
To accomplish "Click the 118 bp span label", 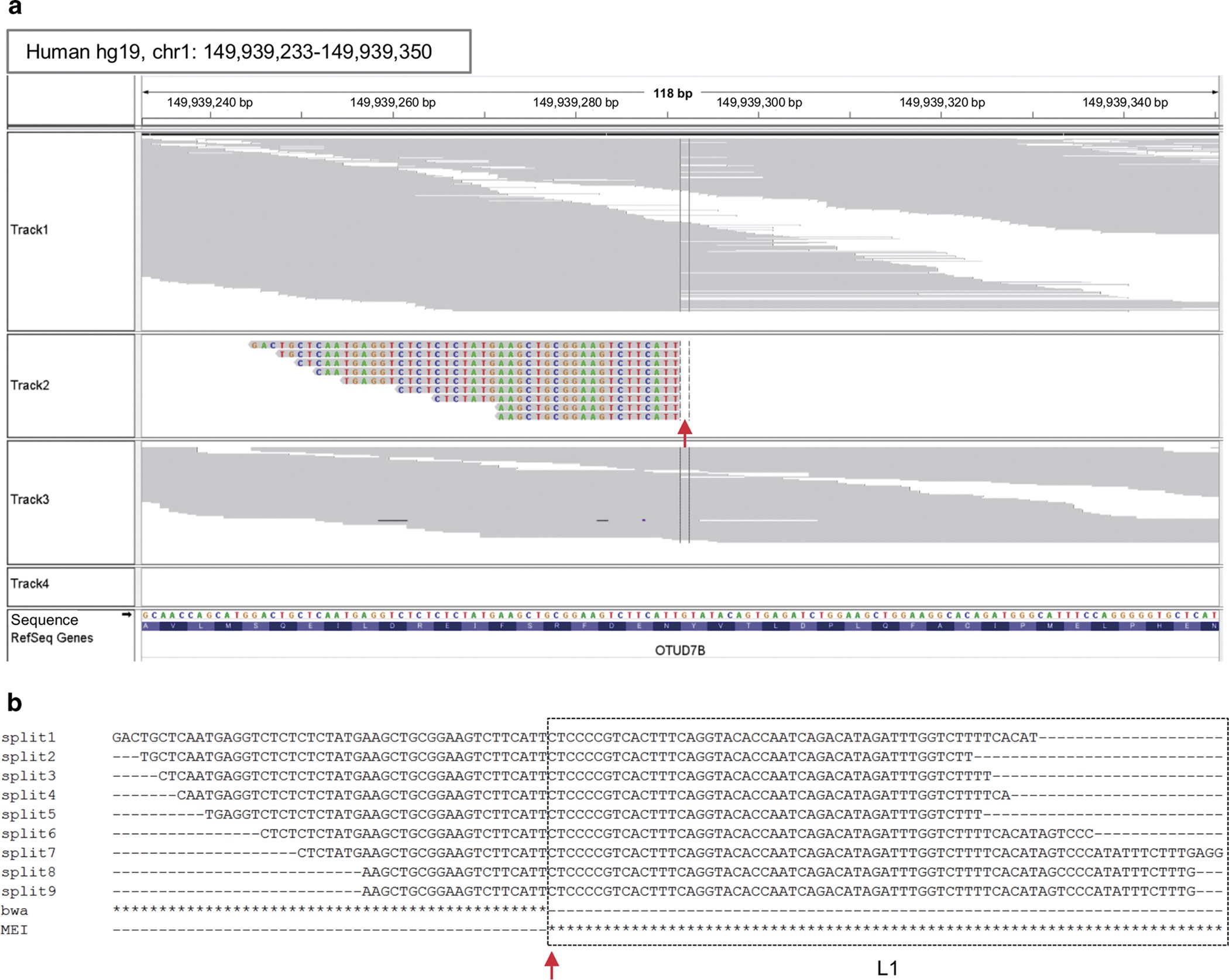I will [x=672, y=94].
